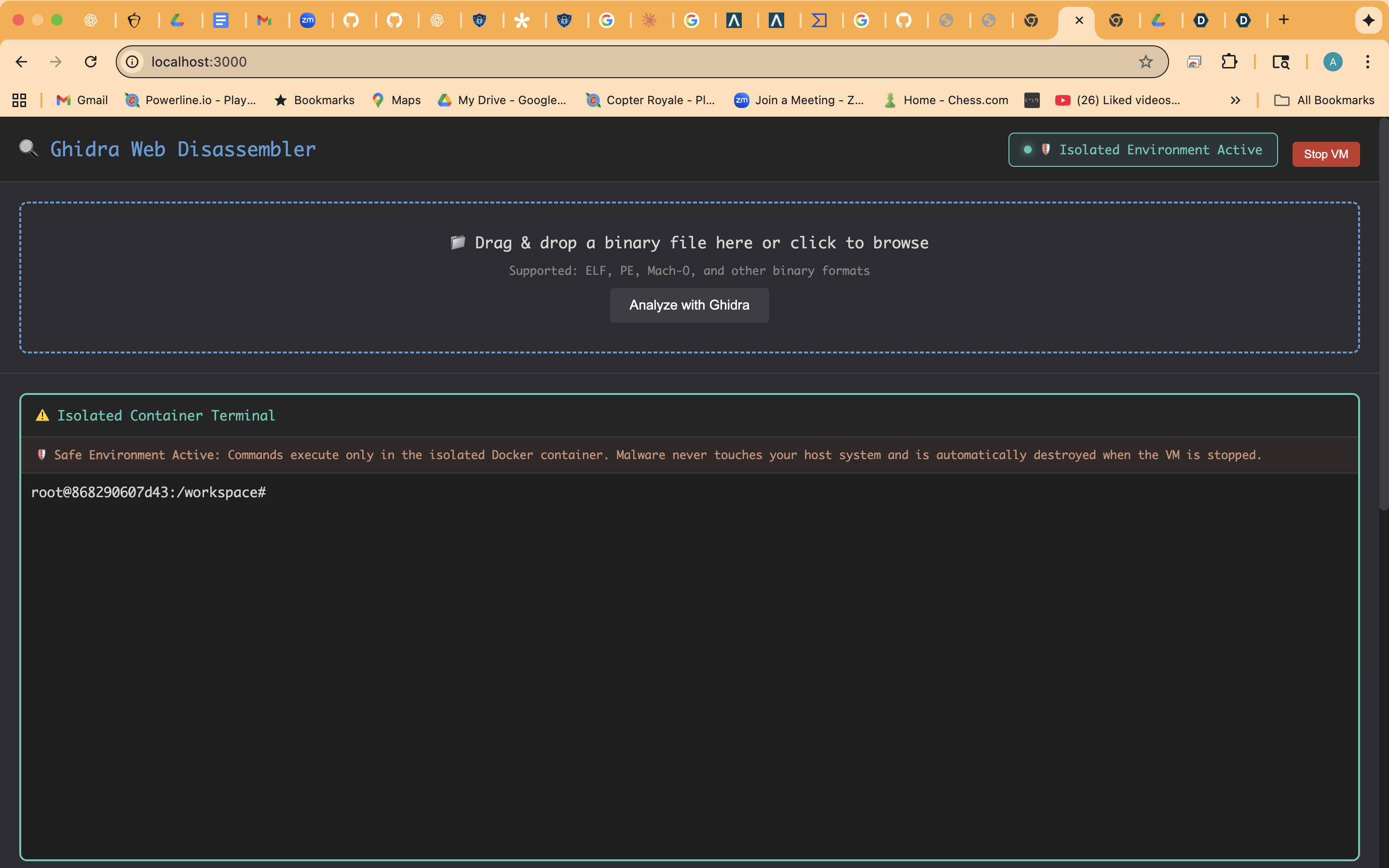Open new tab with plus button
The width and height of the screenshot is (1389, 868).
pos(1283,20)
